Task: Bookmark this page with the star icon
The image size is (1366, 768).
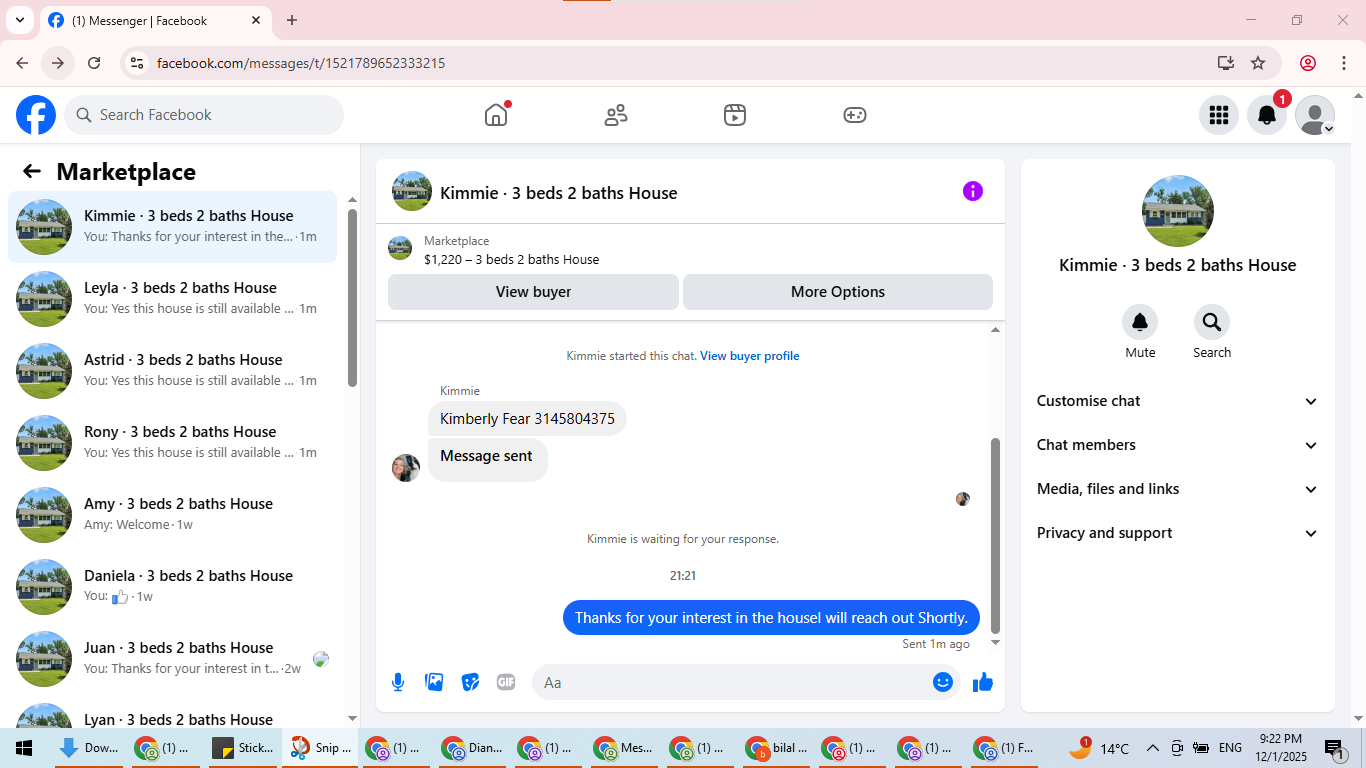Action: 1258,63
